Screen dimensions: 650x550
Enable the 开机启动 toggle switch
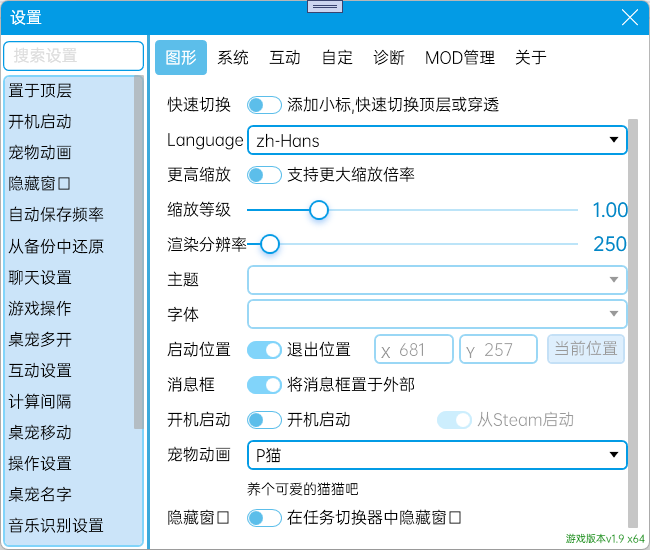click(264, 420)
